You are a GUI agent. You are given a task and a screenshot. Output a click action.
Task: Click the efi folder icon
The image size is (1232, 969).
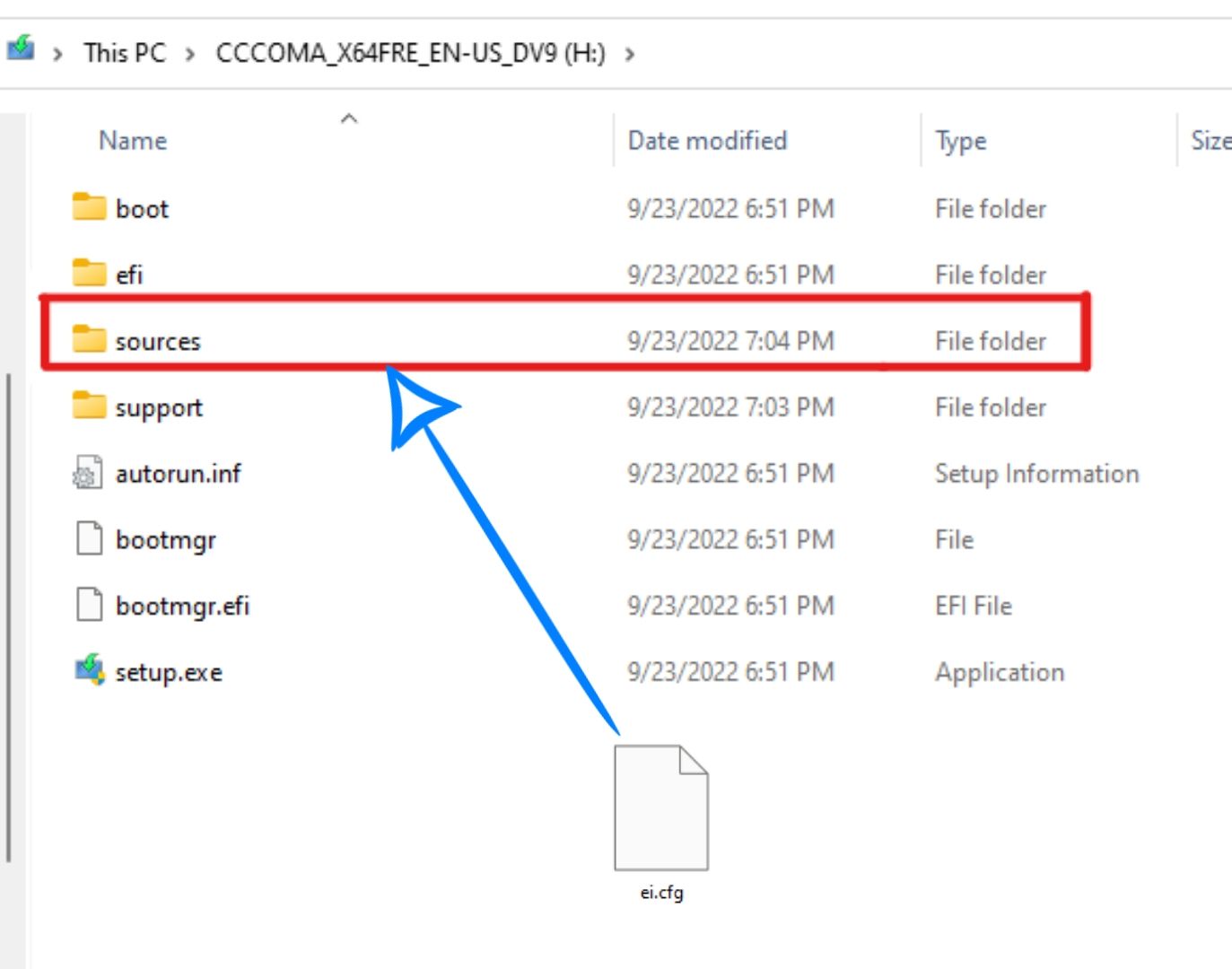[89, 272]
